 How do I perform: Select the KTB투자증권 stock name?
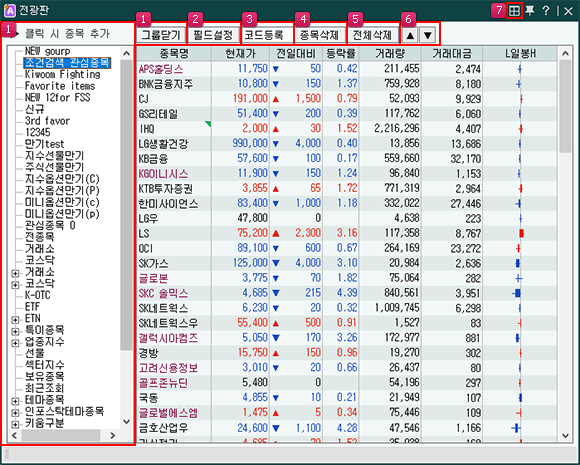click(x=166, y=188)
